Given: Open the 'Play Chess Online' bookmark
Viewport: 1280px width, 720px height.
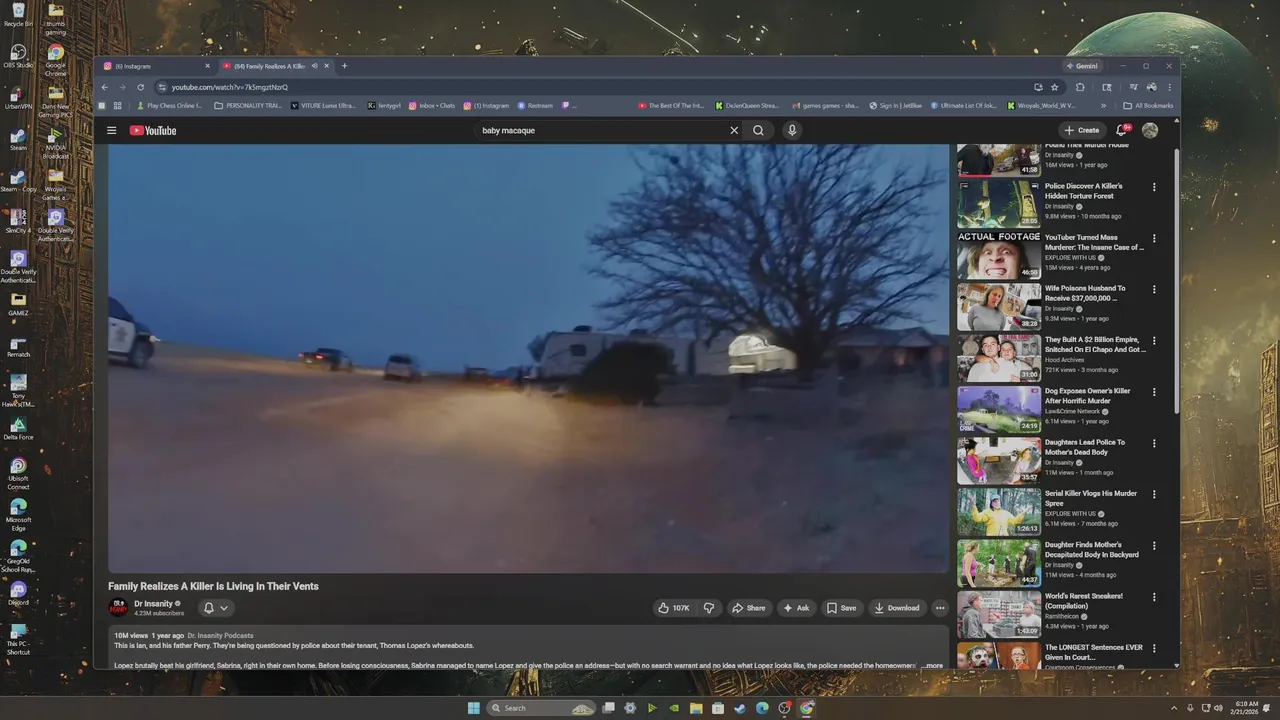Looking at the screenshot, I should [x=169, y=105].
